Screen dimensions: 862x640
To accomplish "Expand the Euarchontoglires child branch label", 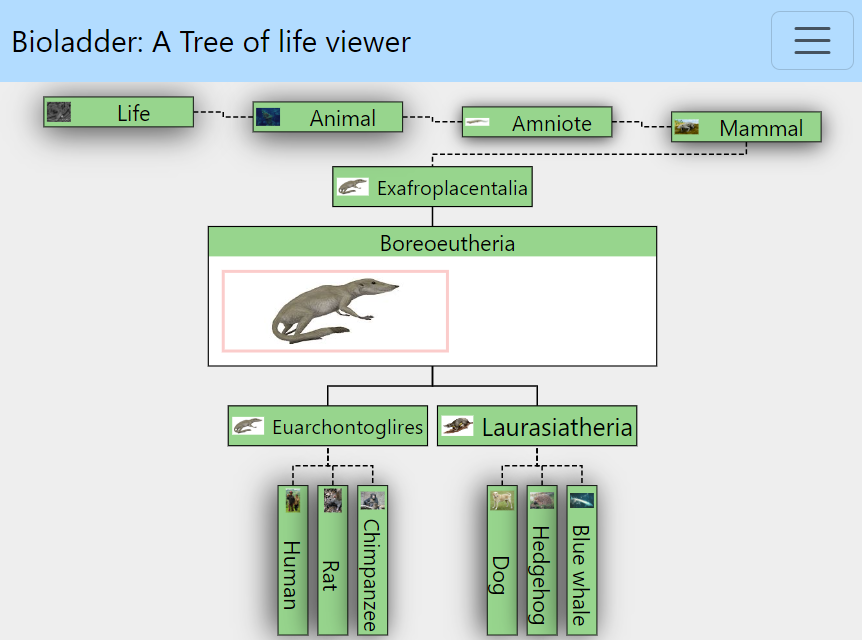I will coord(347,427).
